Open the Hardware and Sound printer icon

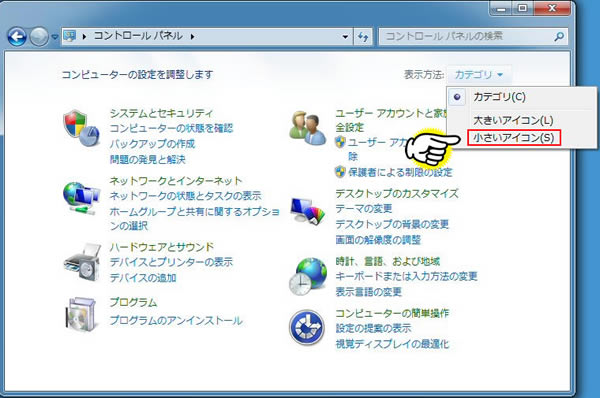(x=82, y=262)
